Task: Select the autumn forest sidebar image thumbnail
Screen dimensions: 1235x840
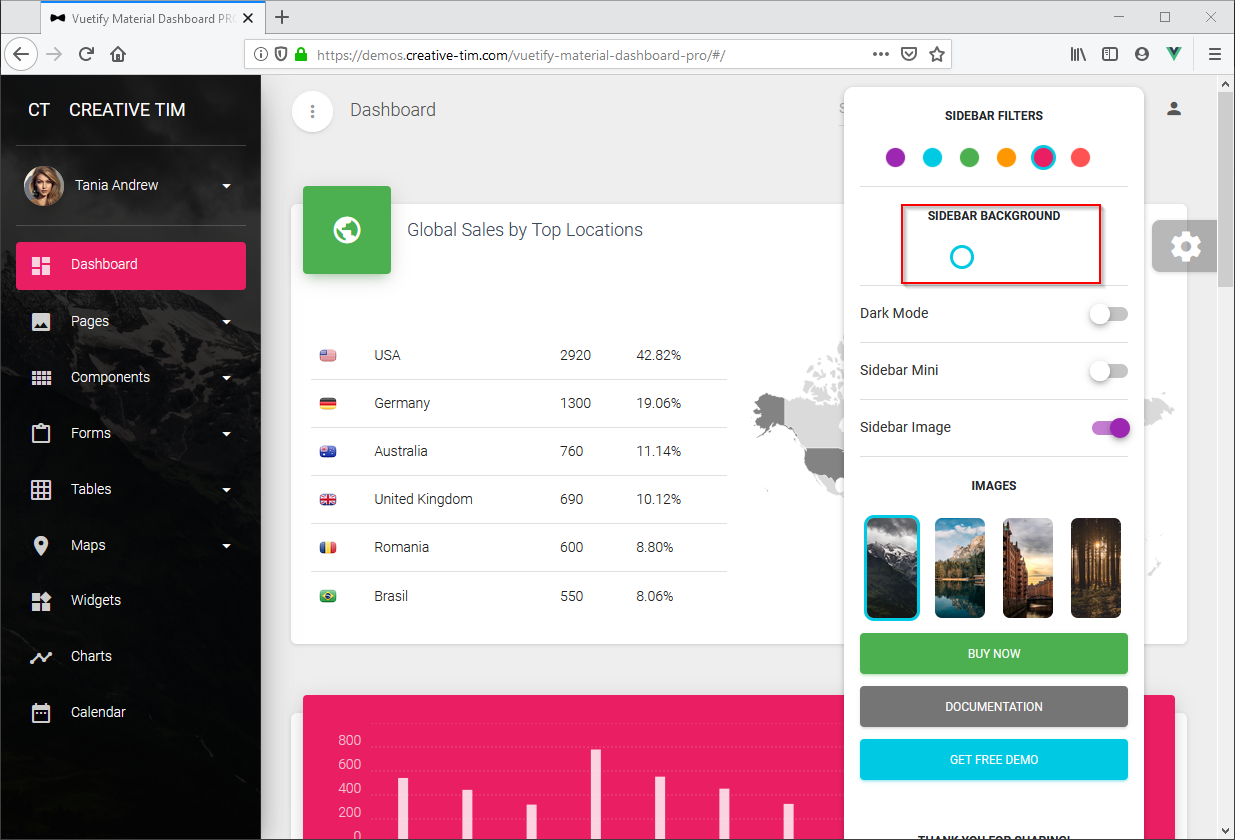Action: 1096,567
